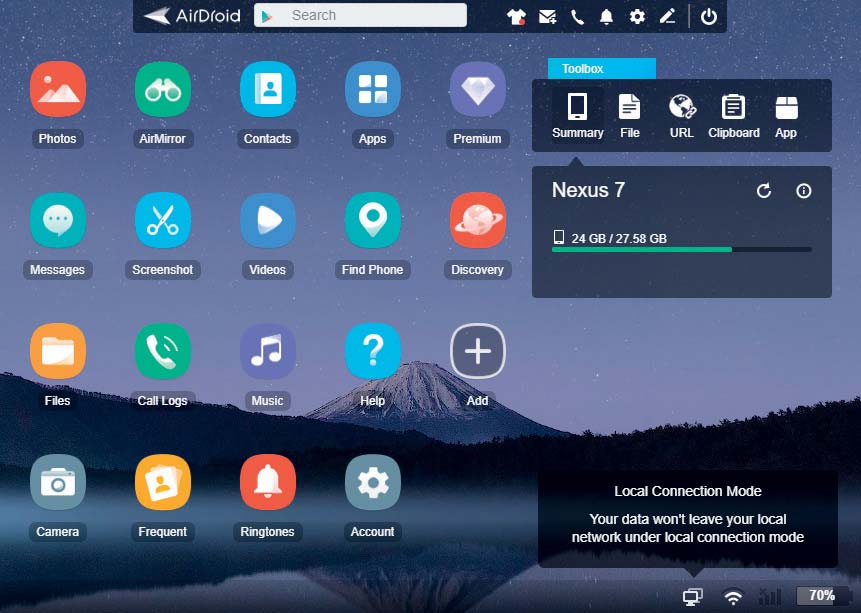Open the Account gear app
The width and height of the screenshot is (861, 613).
pos(372,483)
